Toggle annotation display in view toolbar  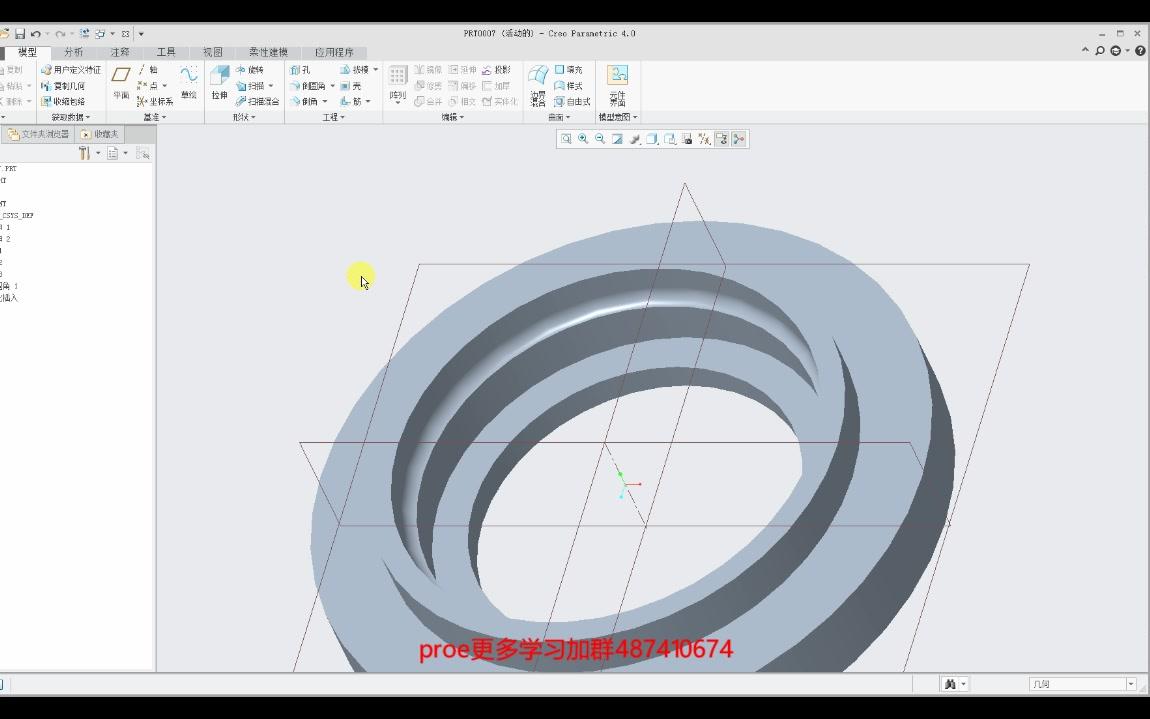(721, 139)
